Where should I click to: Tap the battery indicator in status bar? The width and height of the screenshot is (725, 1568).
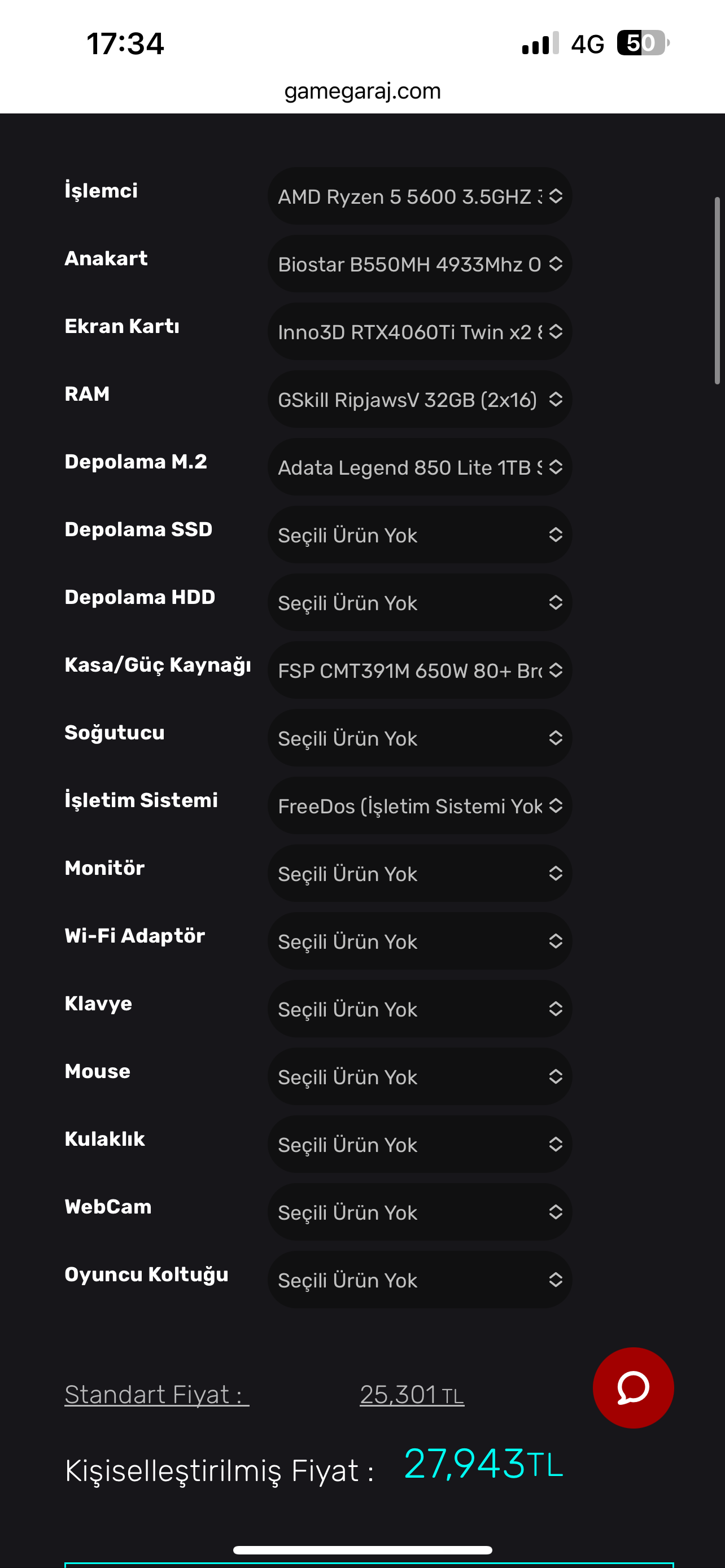click(x=642, y=43)
